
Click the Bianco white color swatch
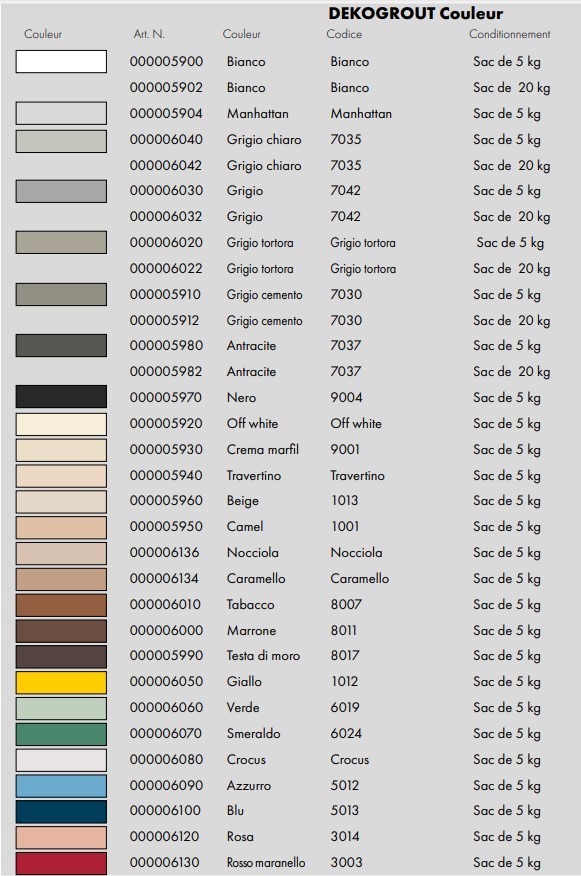pos(61,61)
